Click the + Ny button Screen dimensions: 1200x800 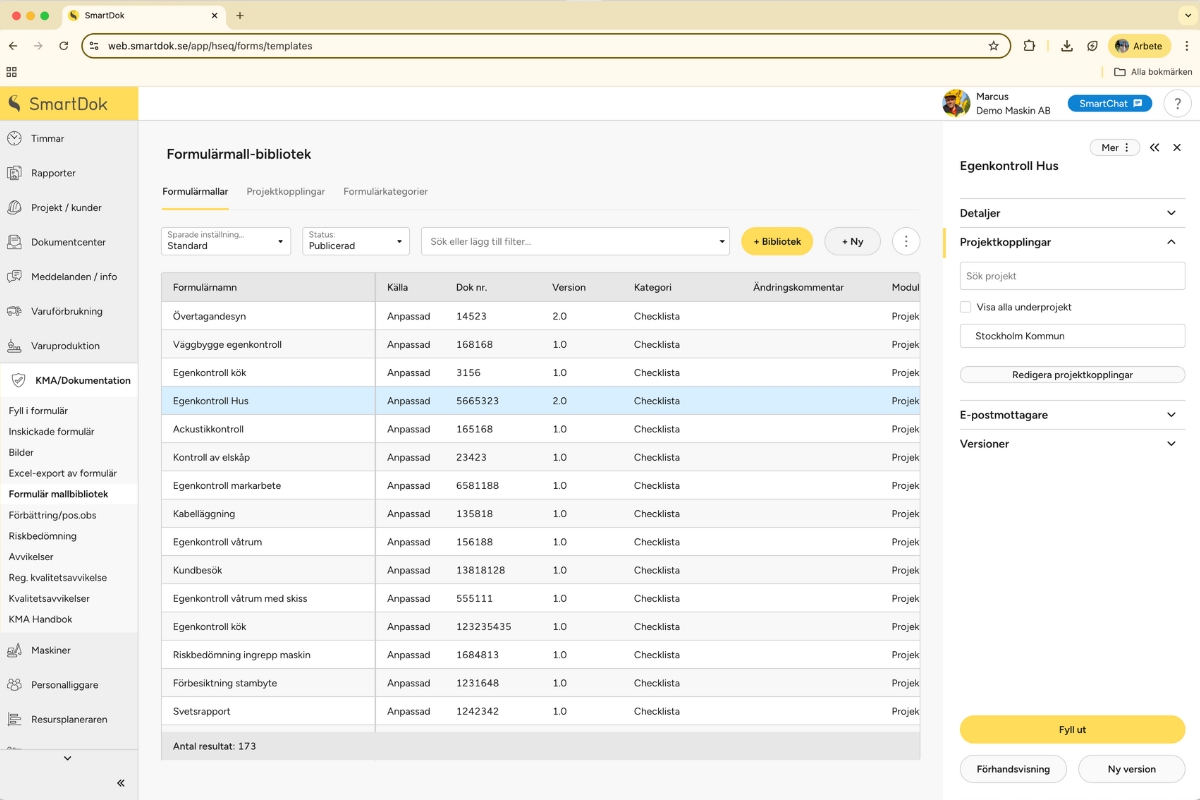[x=852, y=241]
